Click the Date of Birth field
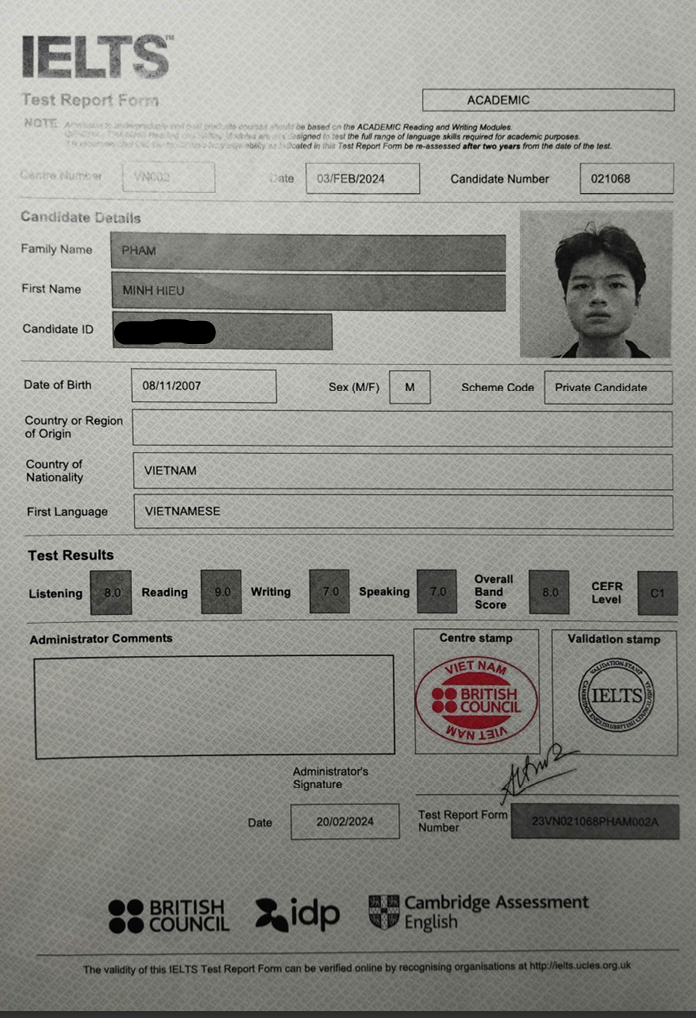This screenshot has height=1018, width=696. [x=204, y=386]
